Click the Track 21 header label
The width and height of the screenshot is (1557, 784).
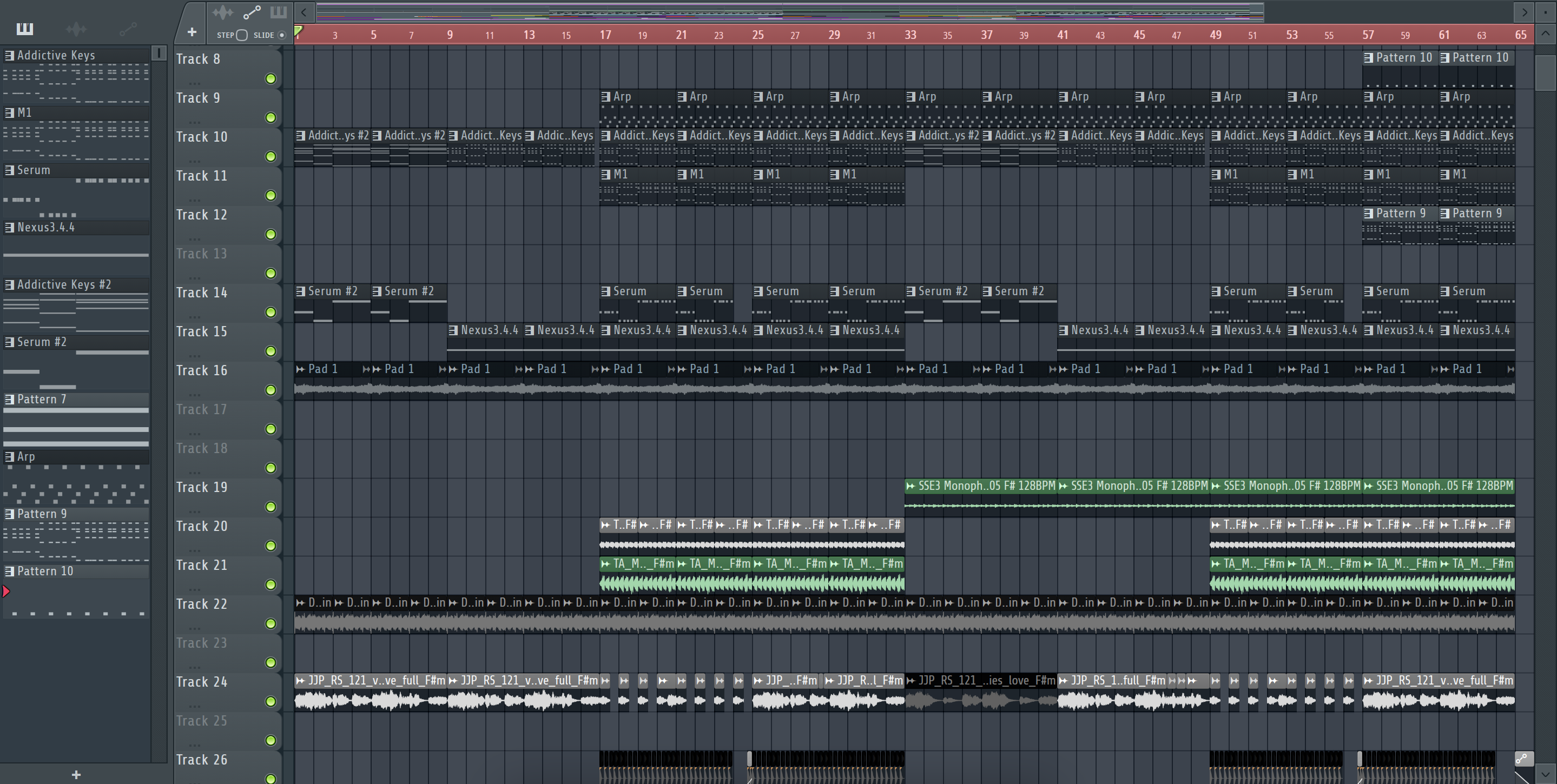202,566
